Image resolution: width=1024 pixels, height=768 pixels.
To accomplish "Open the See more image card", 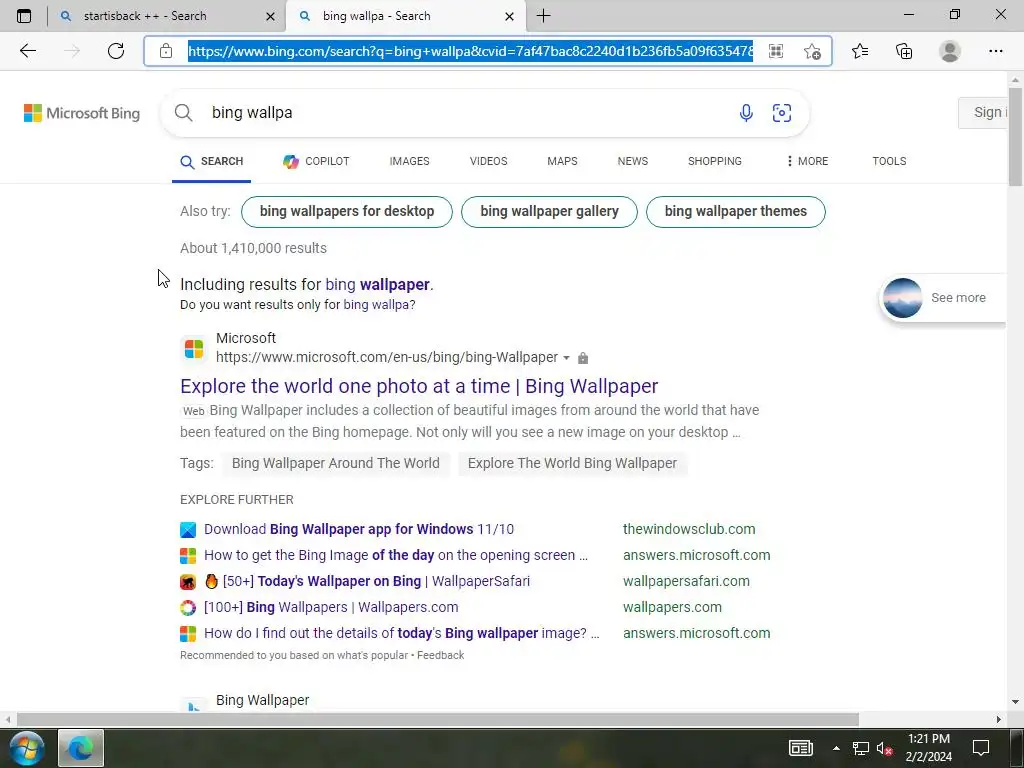I will pyautogui.click(x=943, y=298).
